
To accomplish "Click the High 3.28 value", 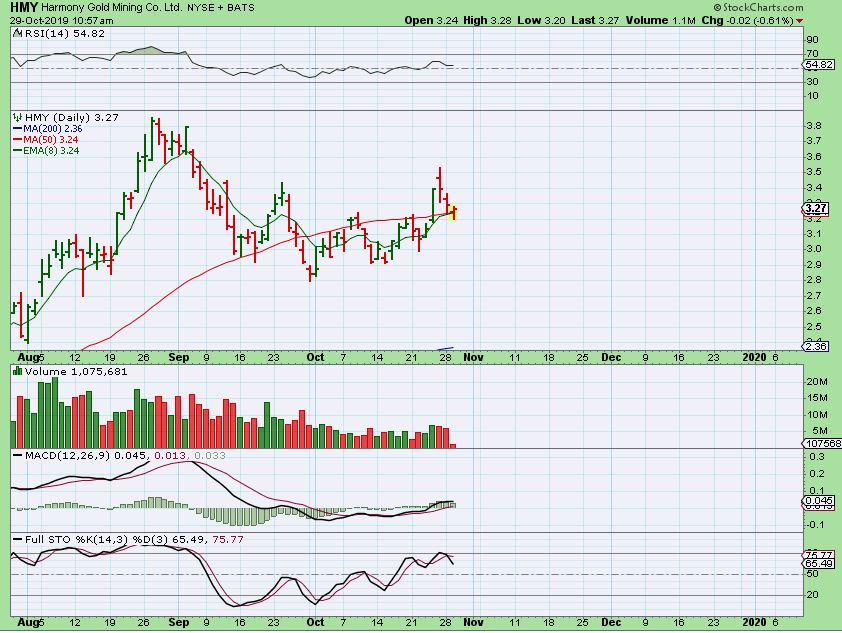I will [x=487, y=20].
